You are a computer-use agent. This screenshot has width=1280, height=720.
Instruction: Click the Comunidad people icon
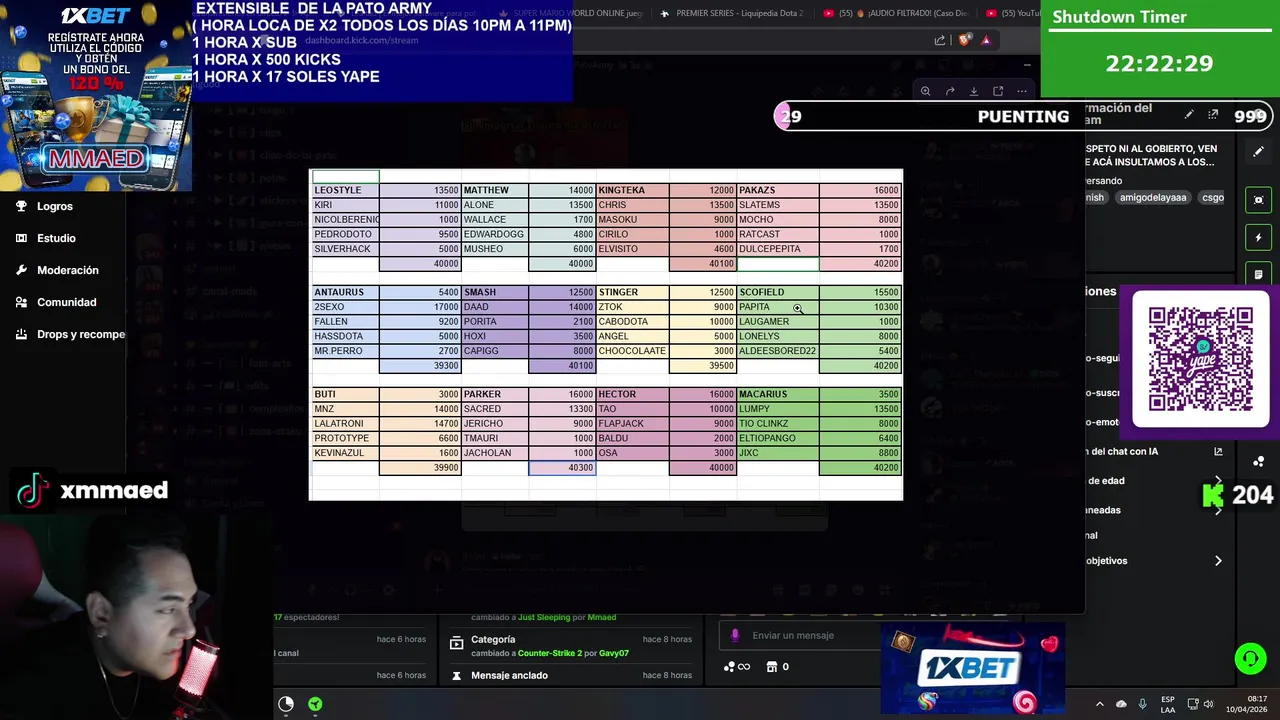pyautogui.click(x=21, y=302)
